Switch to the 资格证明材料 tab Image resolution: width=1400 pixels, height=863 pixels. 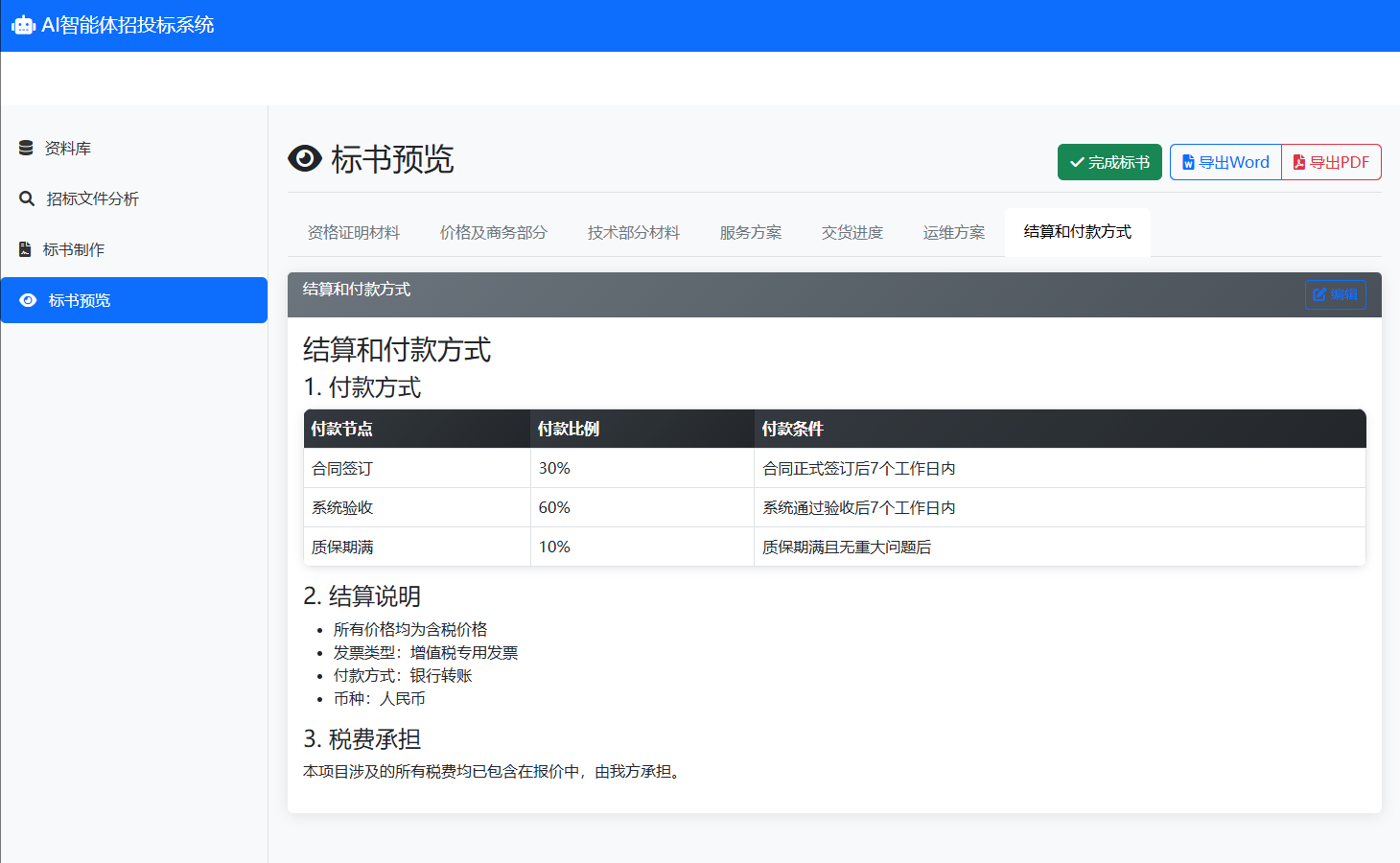pos(354,232)
